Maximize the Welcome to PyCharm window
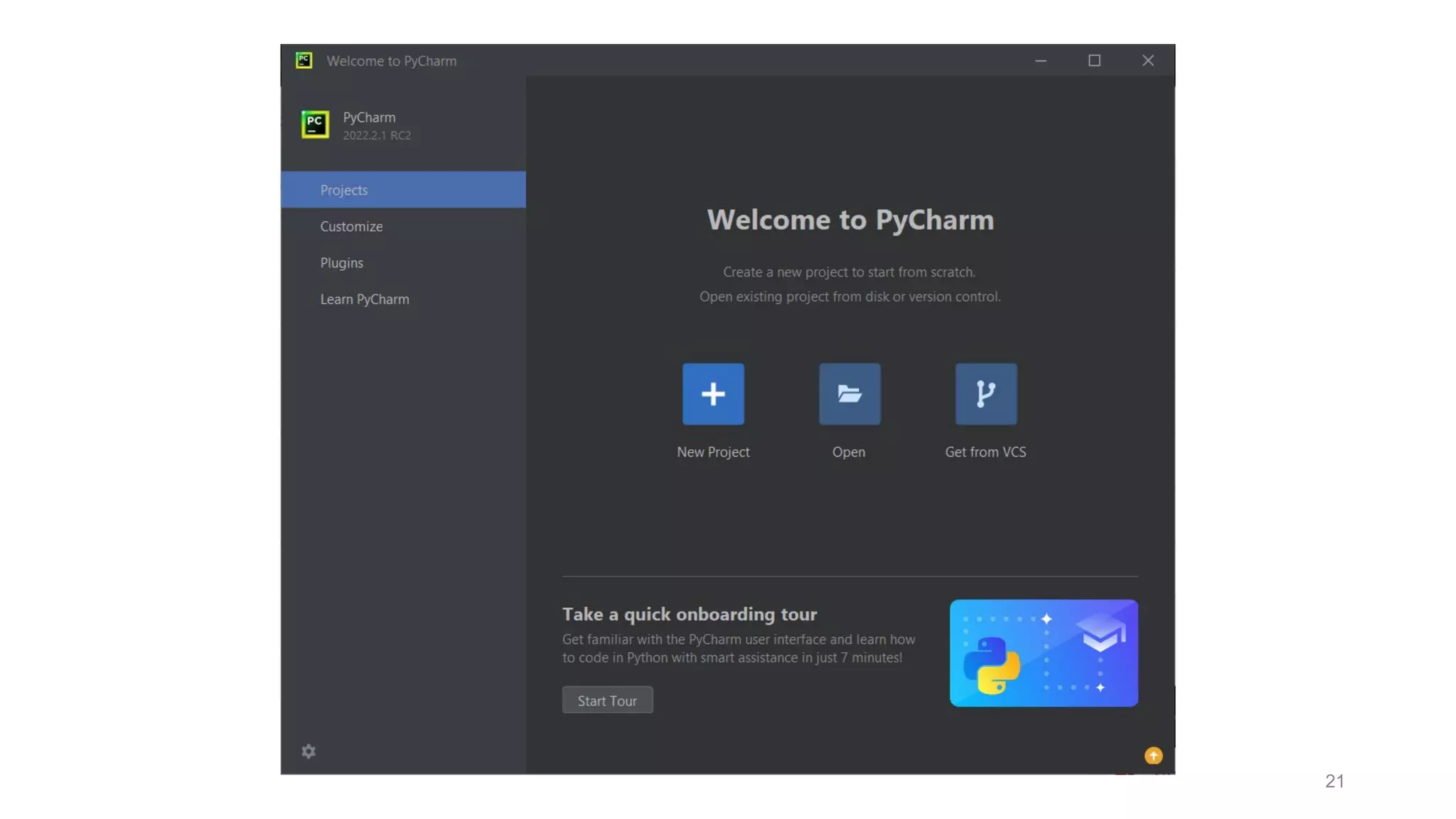The height and width of the screenshot is (819, 1456). [x=1094, y=60]
